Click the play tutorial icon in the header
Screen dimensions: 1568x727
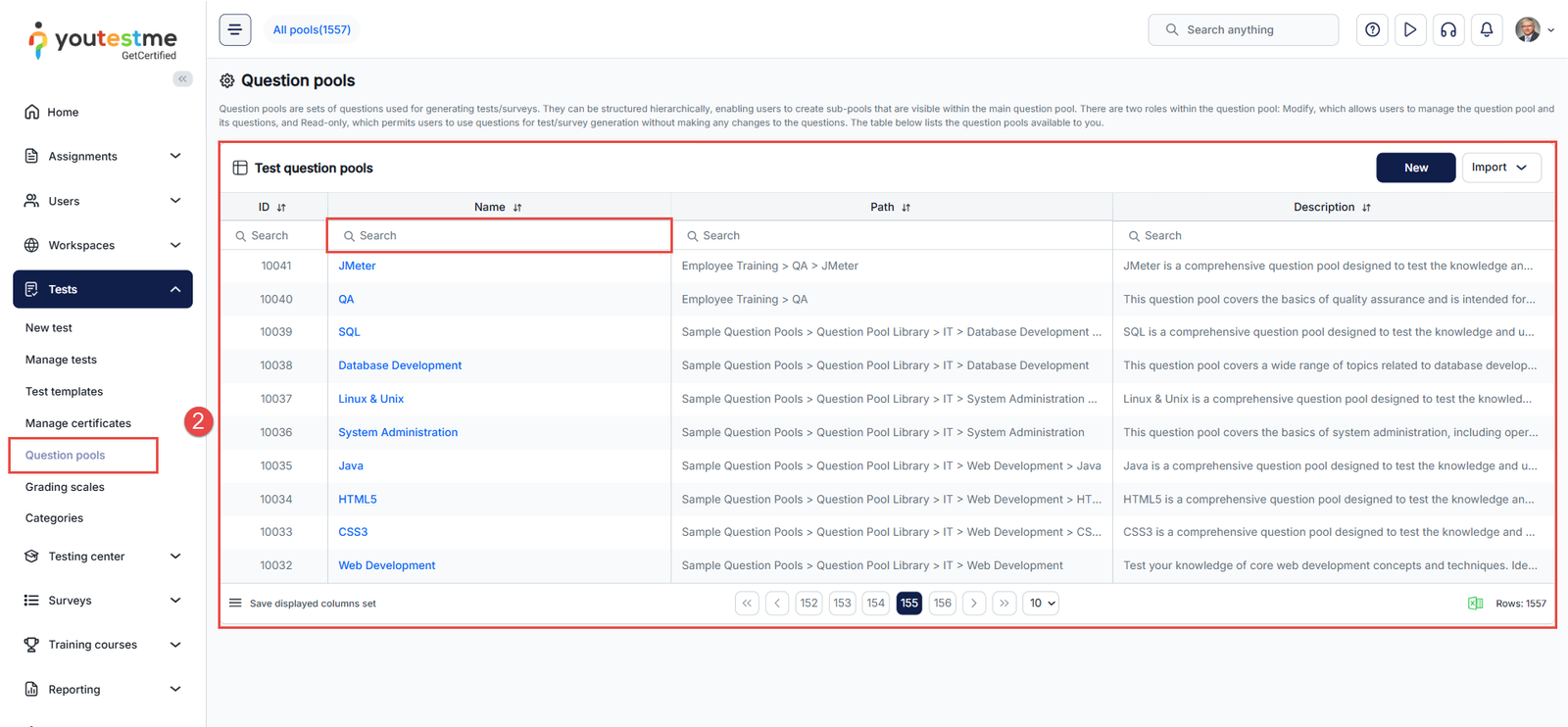1410,29
